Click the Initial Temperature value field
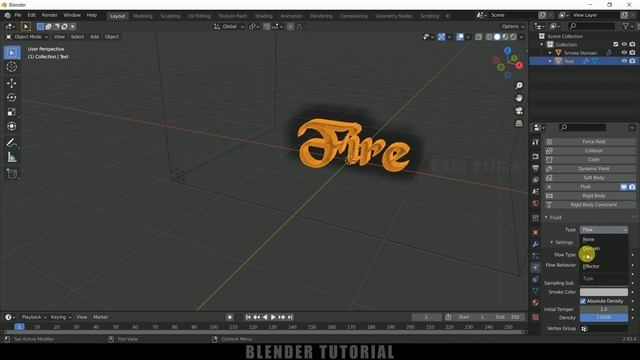Viewport: 640px width, 360px height. tap(604, 309)
